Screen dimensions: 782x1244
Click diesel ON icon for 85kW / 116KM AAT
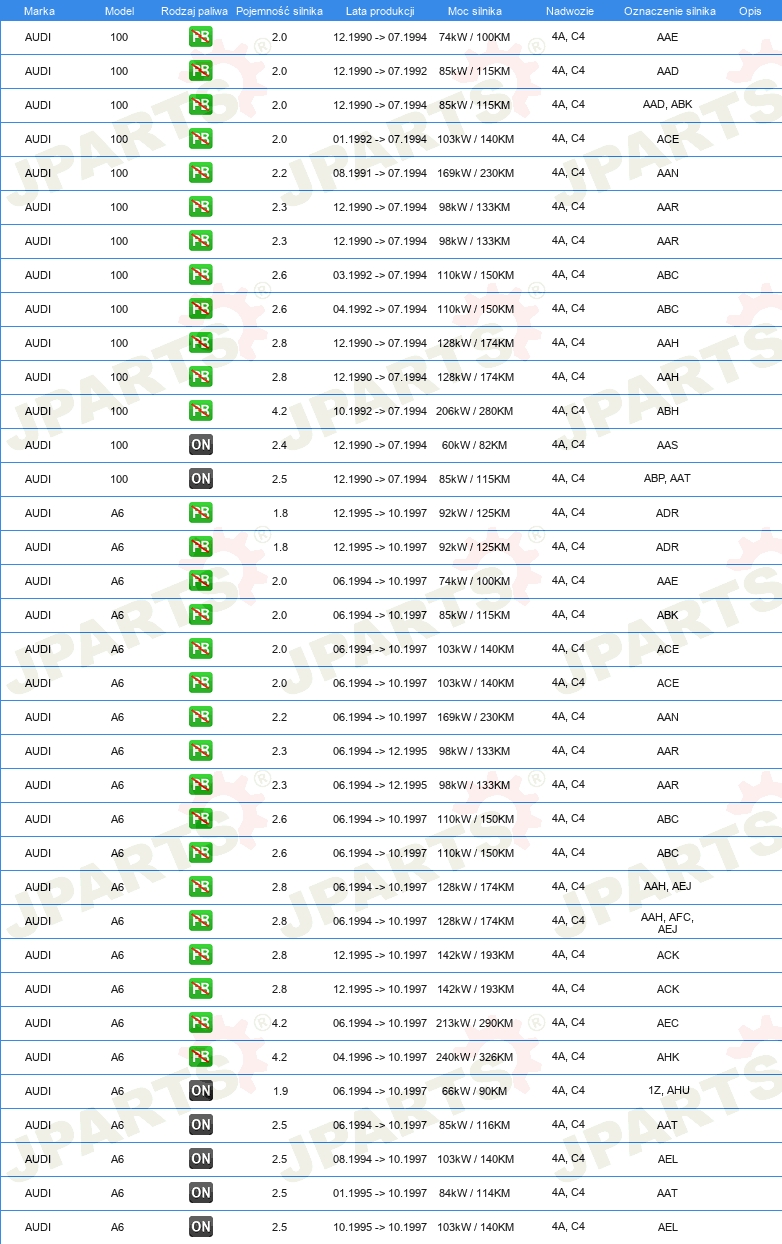(x=201, y=1125)
